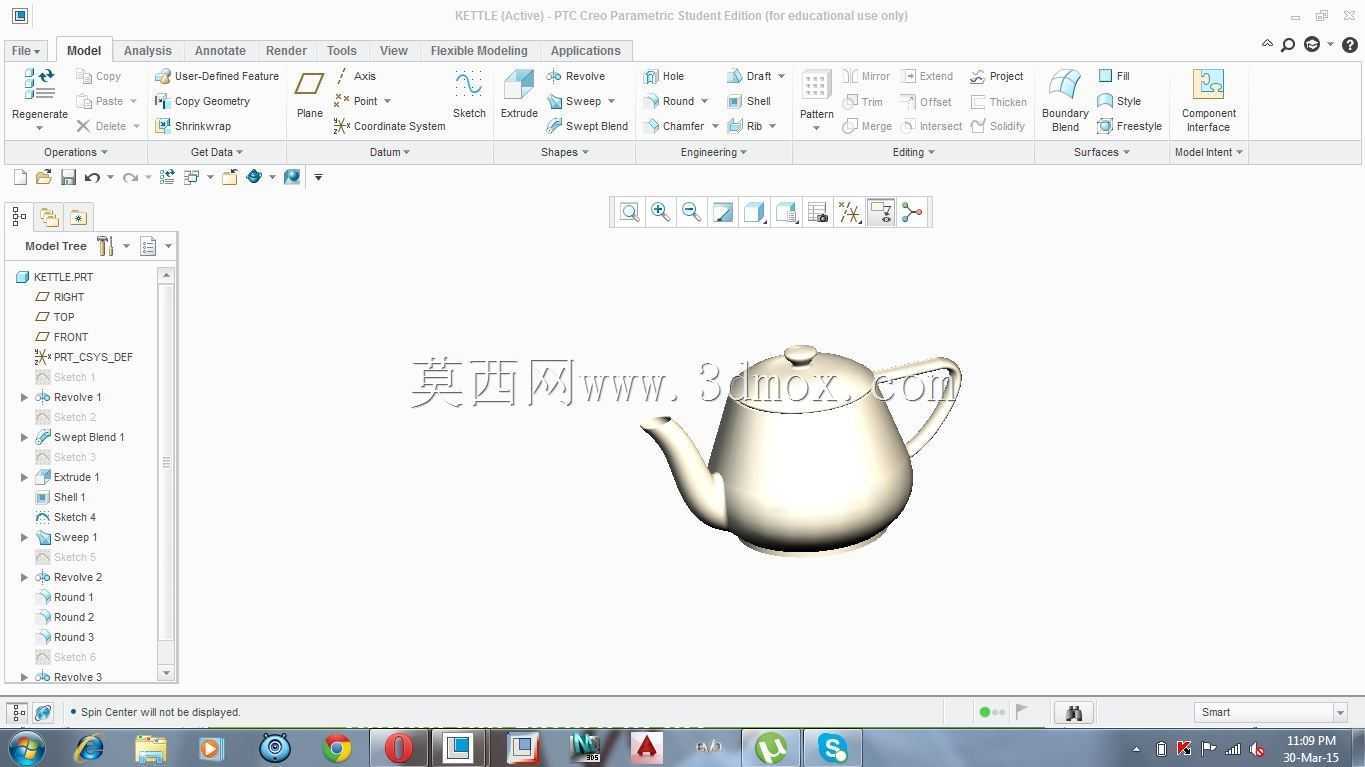This screenshot has width=1365, height=767.
Task: Open the File menu
Action: click(26, 50)
